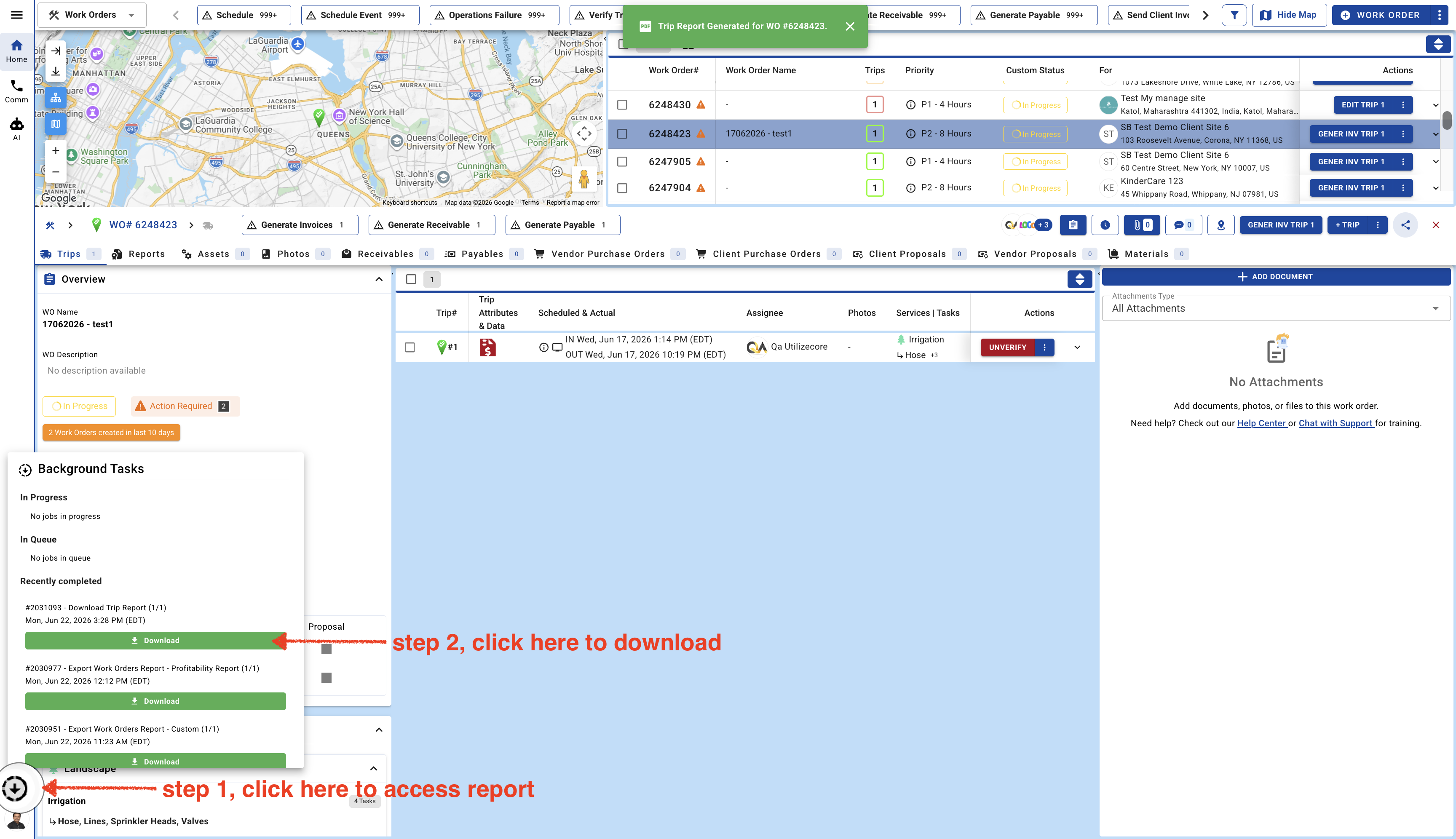Go to Home in the sidebar
Image resolution: width=1456 pixels, height=839 pixels.
point(17,51)
